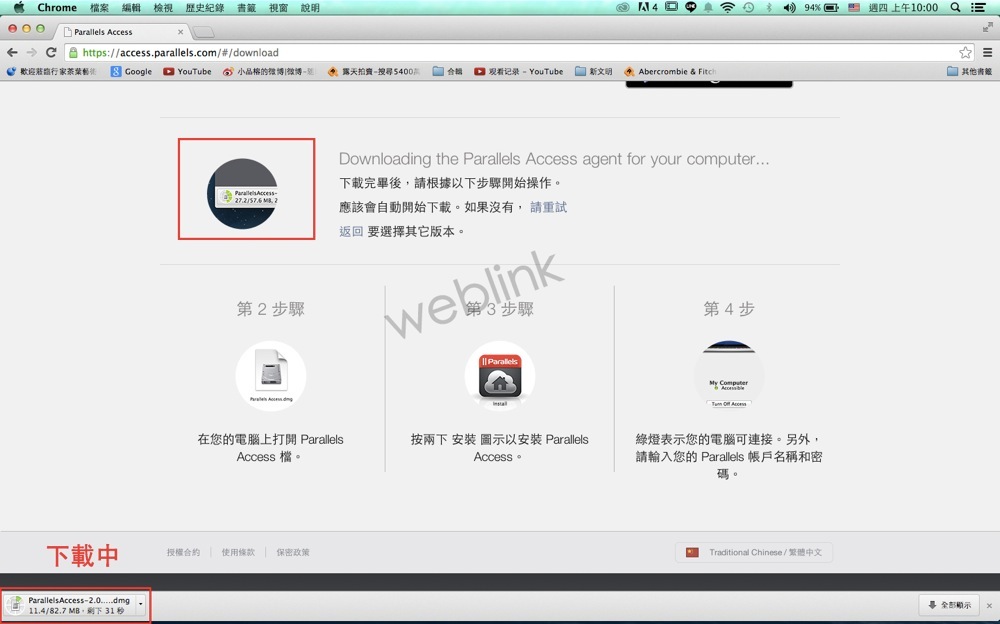Image resolution: width=1000 pixels, height=624 pixels.
Task: Select the Parallels Access tab
Action: 121,31
